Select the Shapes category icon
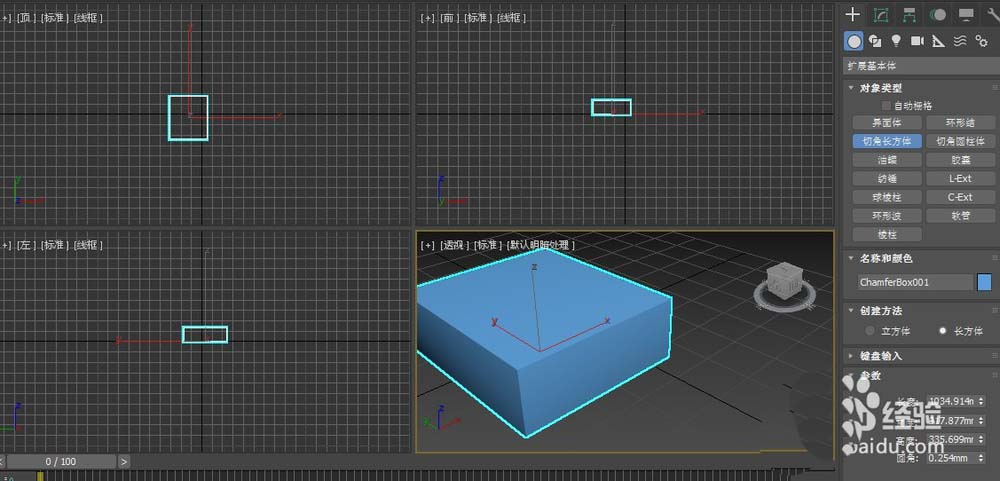Viewport: 1000px width, 481px height. click(x=875, y=41)
